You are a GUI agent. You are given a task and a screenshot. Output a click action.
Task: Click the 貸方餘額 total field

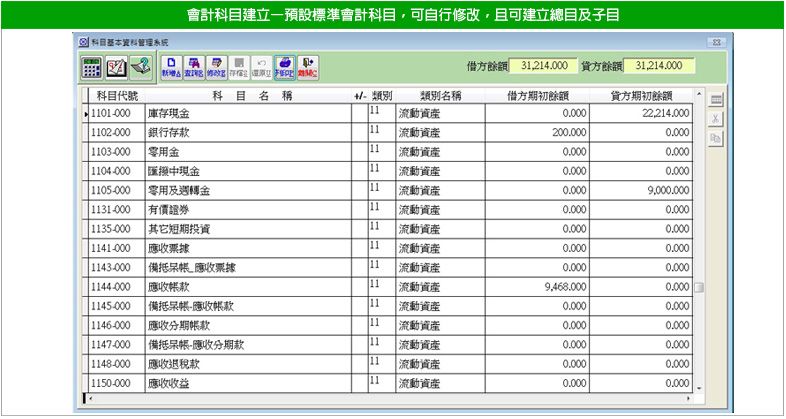coord(659,66)
